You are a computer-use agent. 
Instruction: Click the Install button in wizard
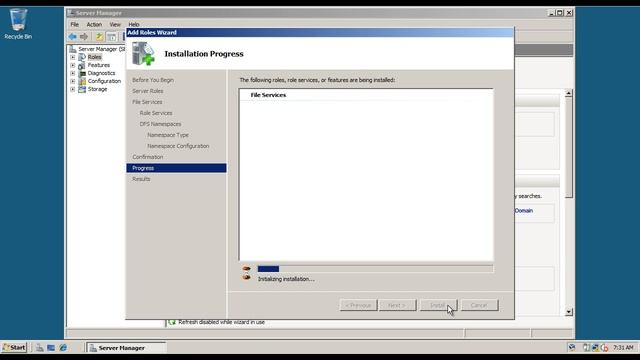pos(438,305)
